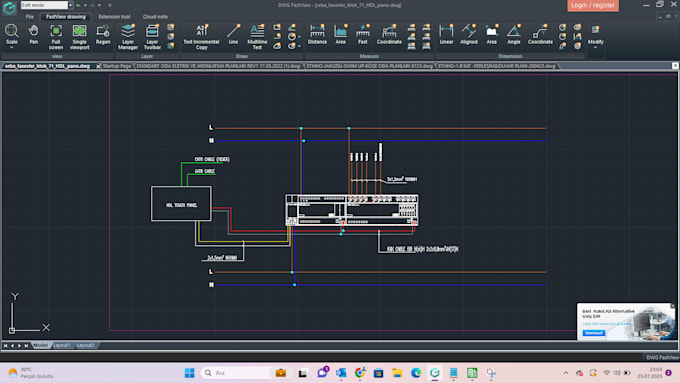Open the File menu
This screenshot has width=680, height=383.
coord(29,16)
